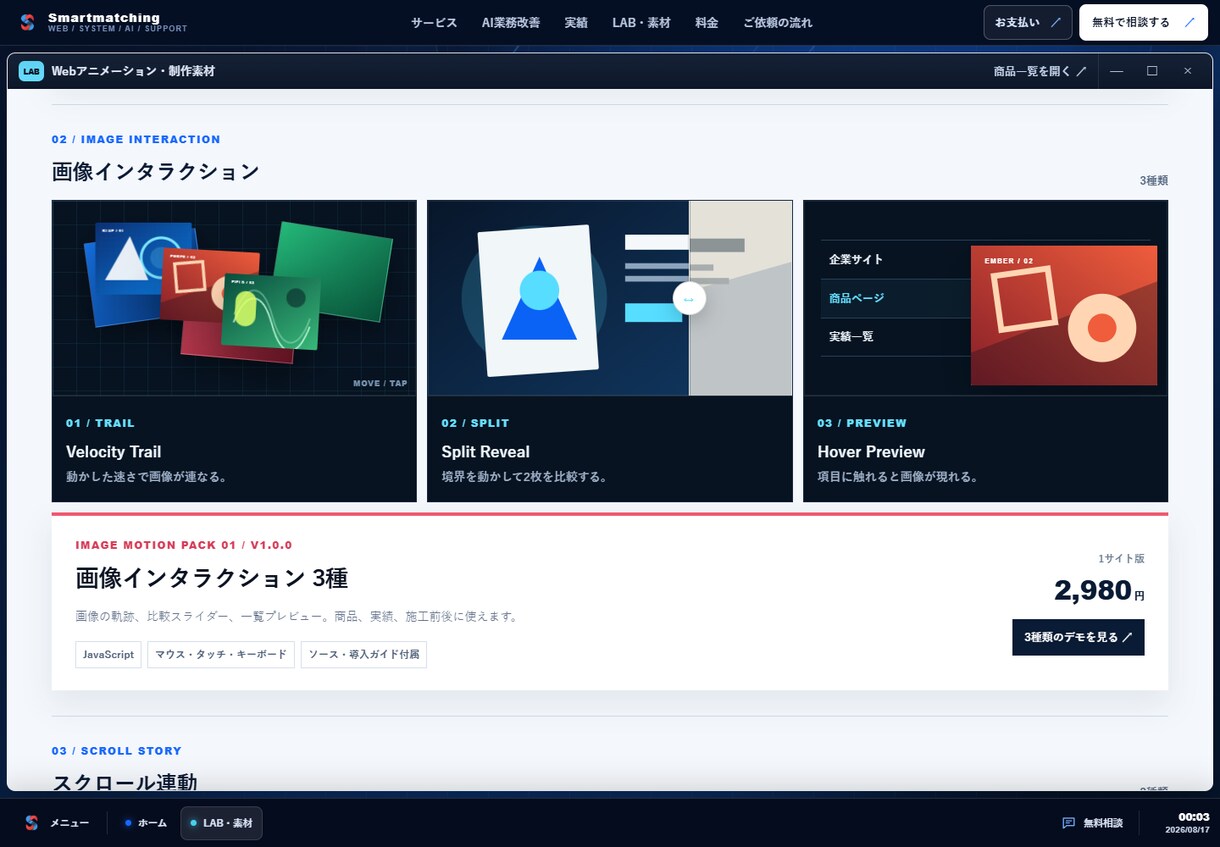
Task: Go to the 実績 navigation item
Action: pyautogui.click(x=576, y=22)
